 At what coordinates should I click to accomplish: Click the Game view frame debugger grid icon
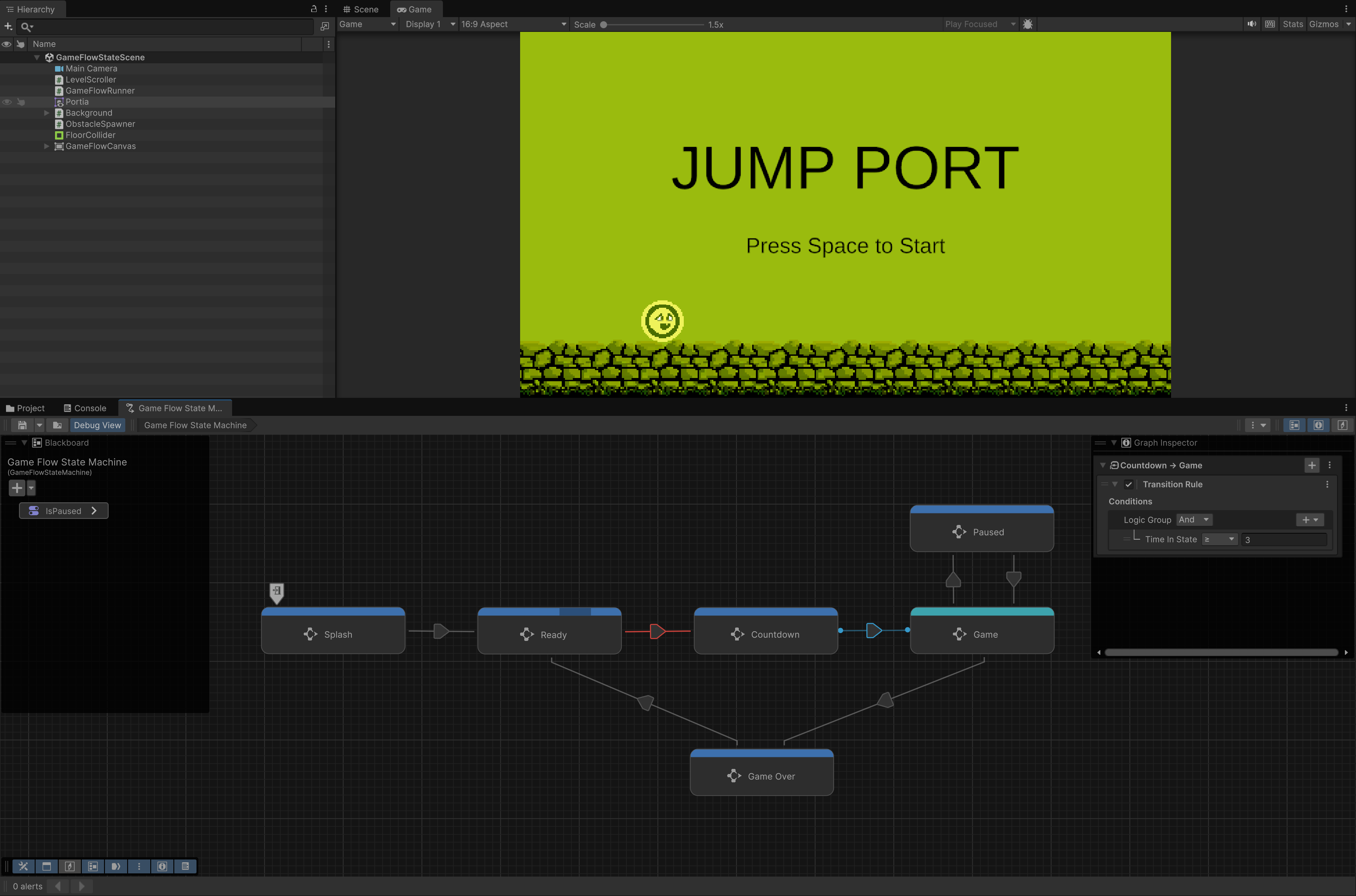click(1270, 24)
